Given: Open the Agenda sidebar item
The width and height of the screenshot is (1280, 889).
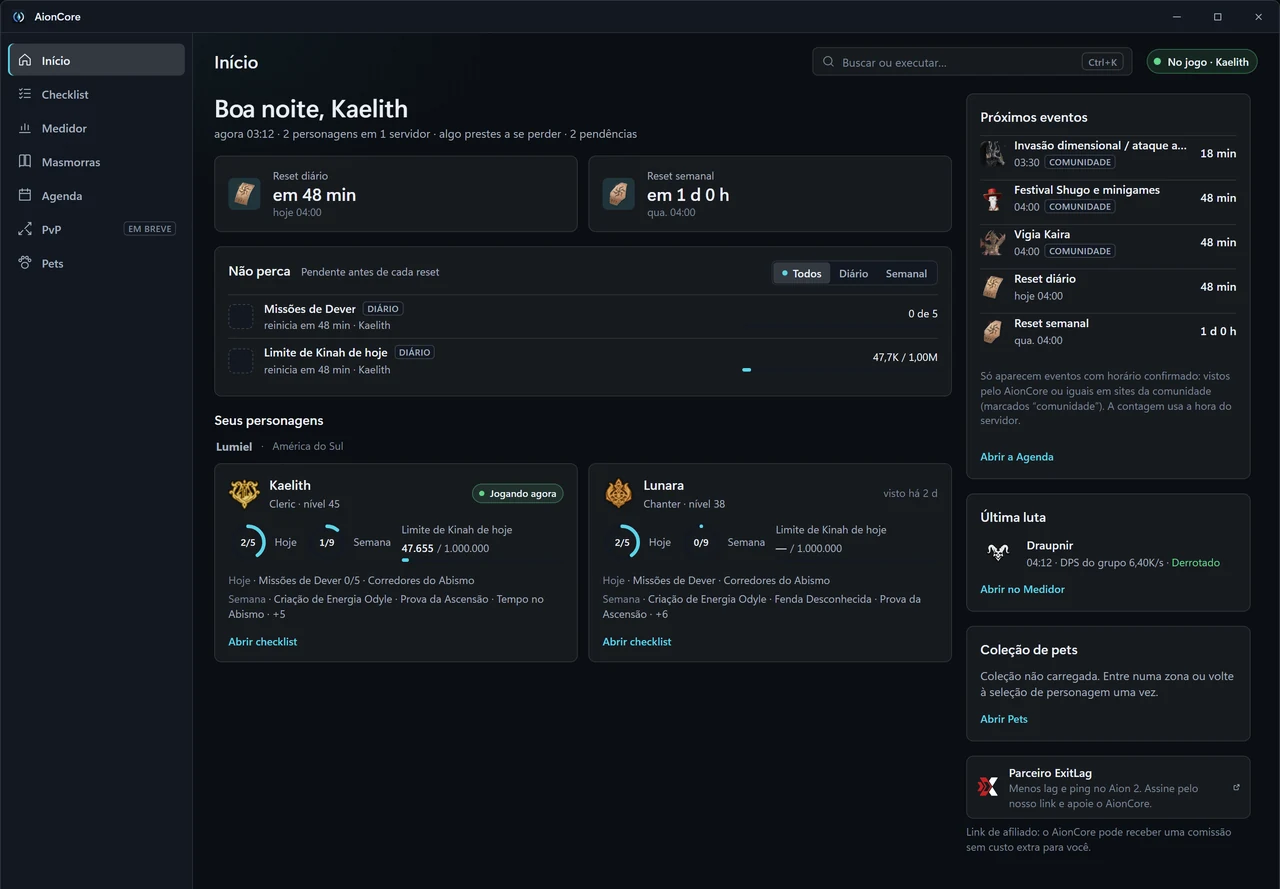Looking at the screenshot, I should (x=96, y=196).
